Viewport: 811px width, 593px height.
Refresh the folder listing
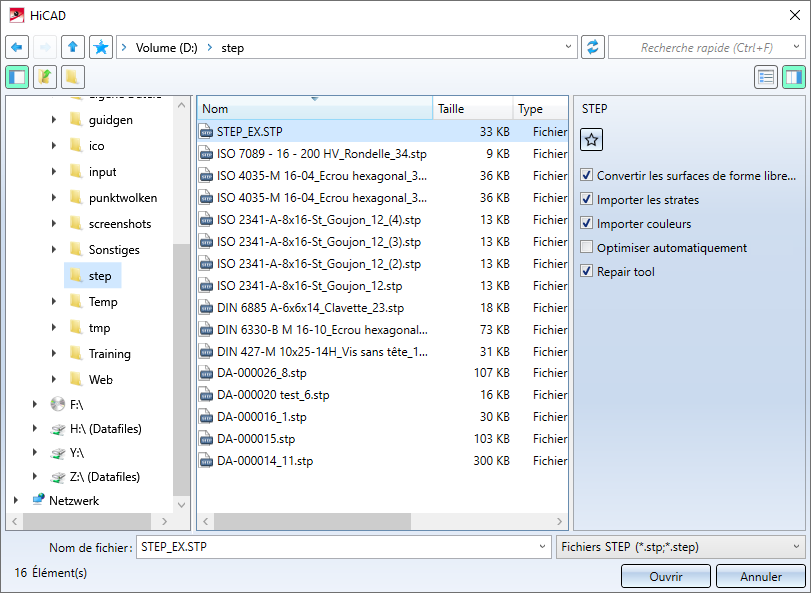click(x=593, y=48)
